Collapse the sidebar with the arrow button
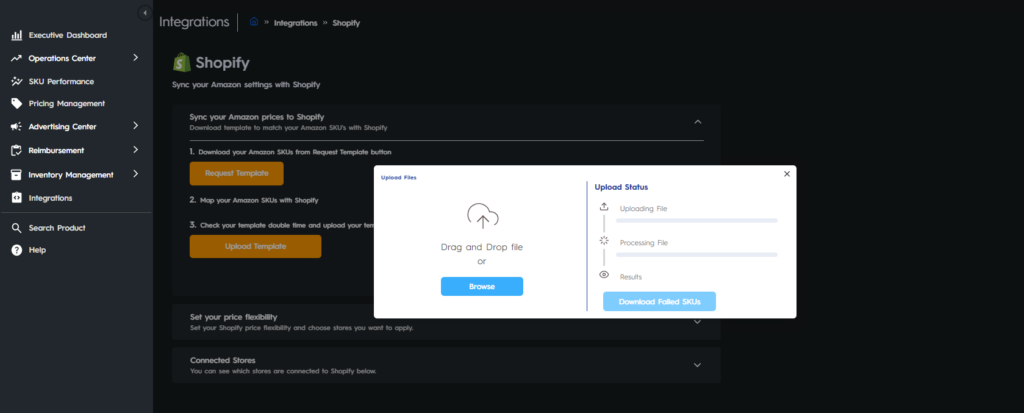This screenshot has height=413, width=1024. point(145,13)
